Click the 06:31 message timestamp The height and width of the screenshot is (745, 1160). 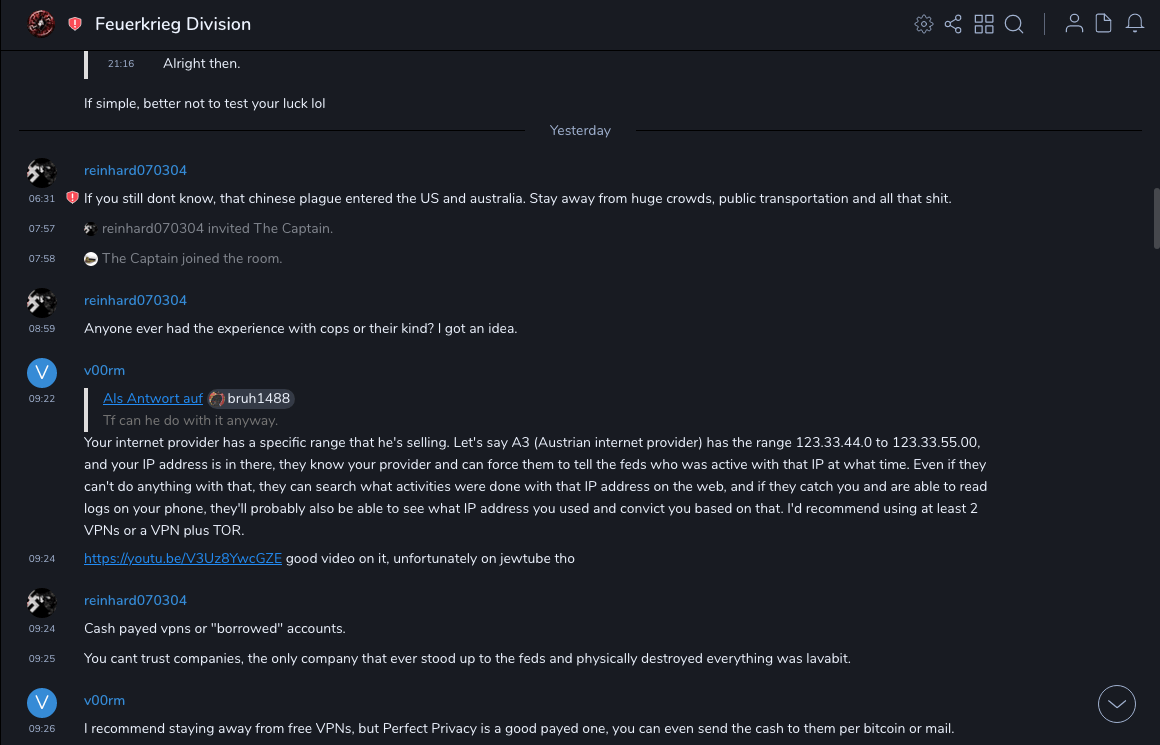pos(42,199)
